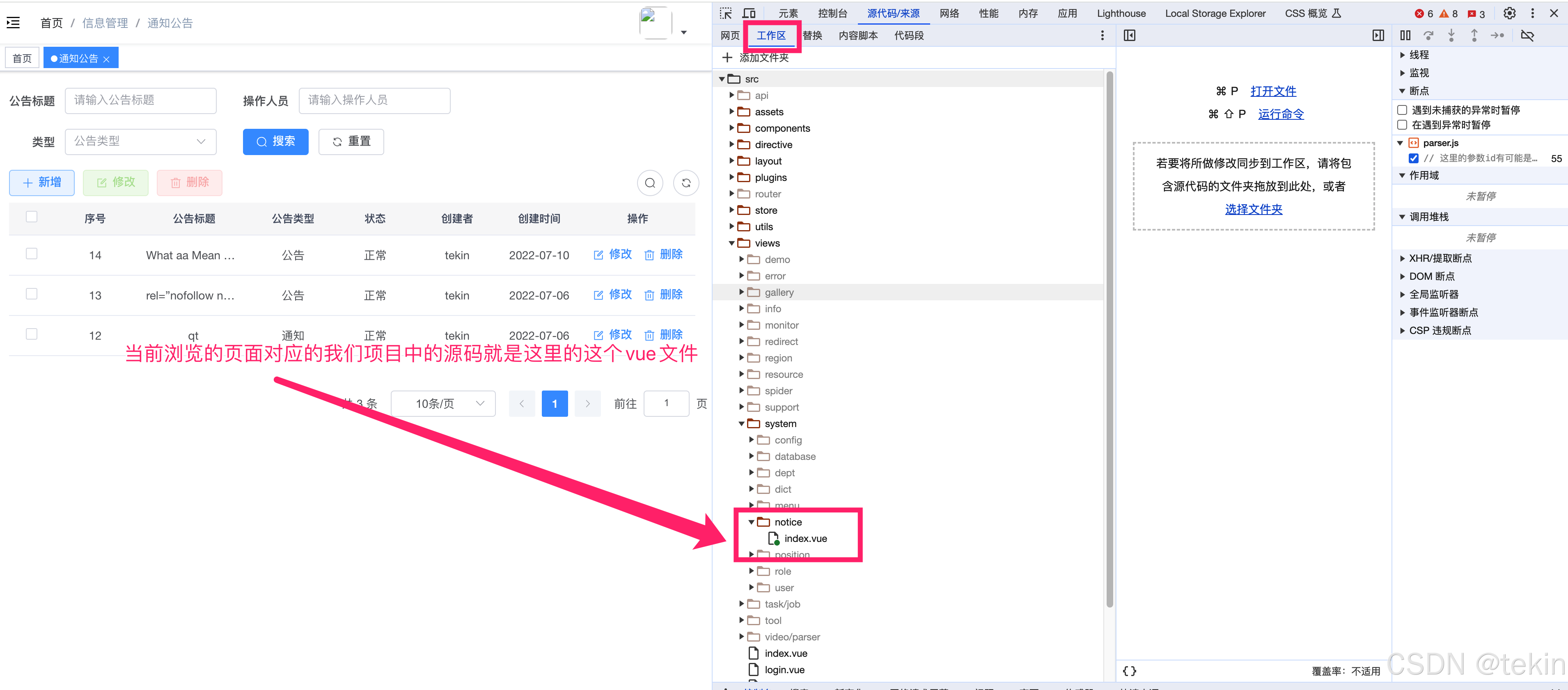Tick the select-all checkbox in table header

tap(32, 217)
